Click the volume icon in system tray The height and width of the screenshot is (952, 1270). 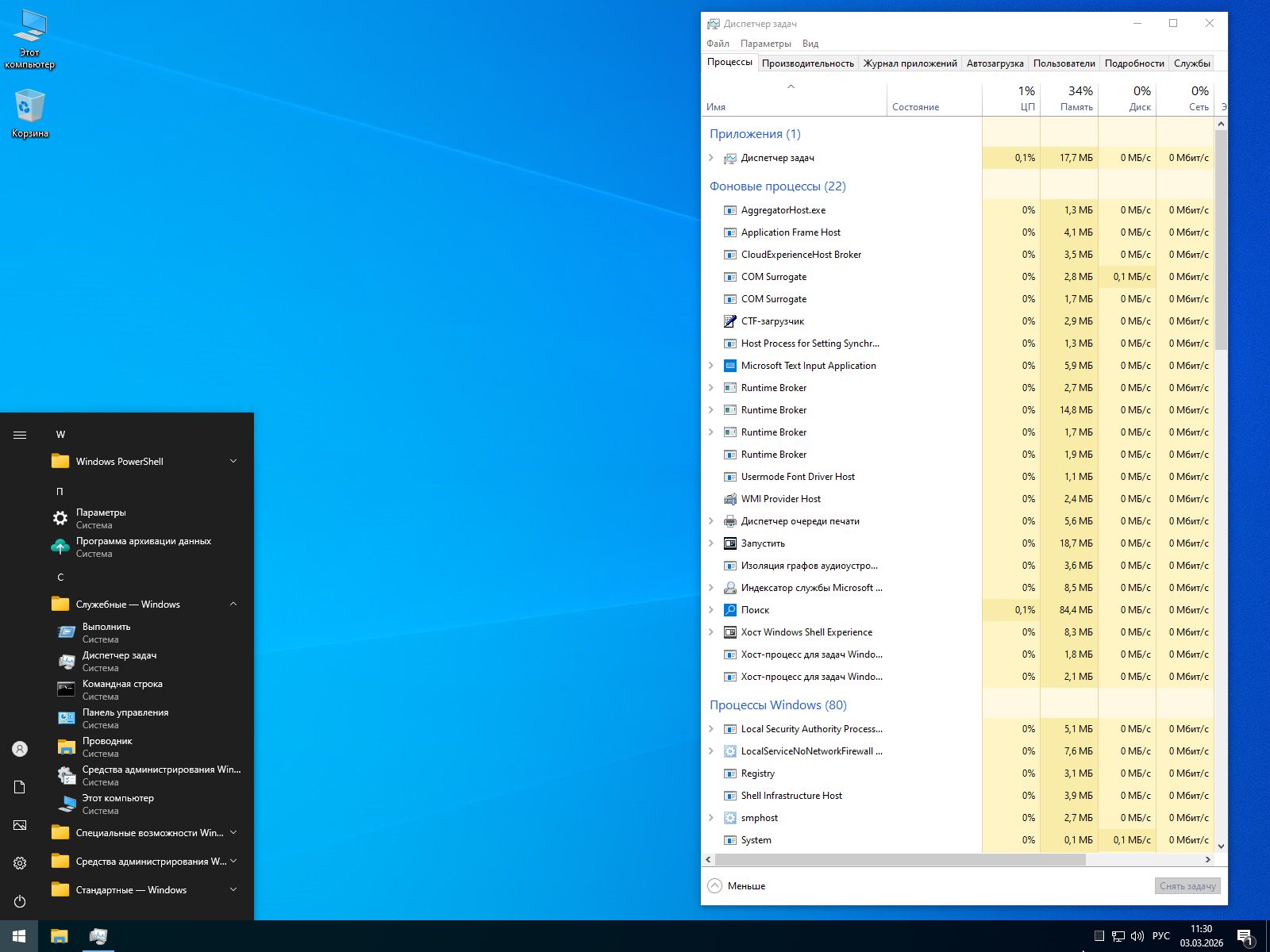1137,936
